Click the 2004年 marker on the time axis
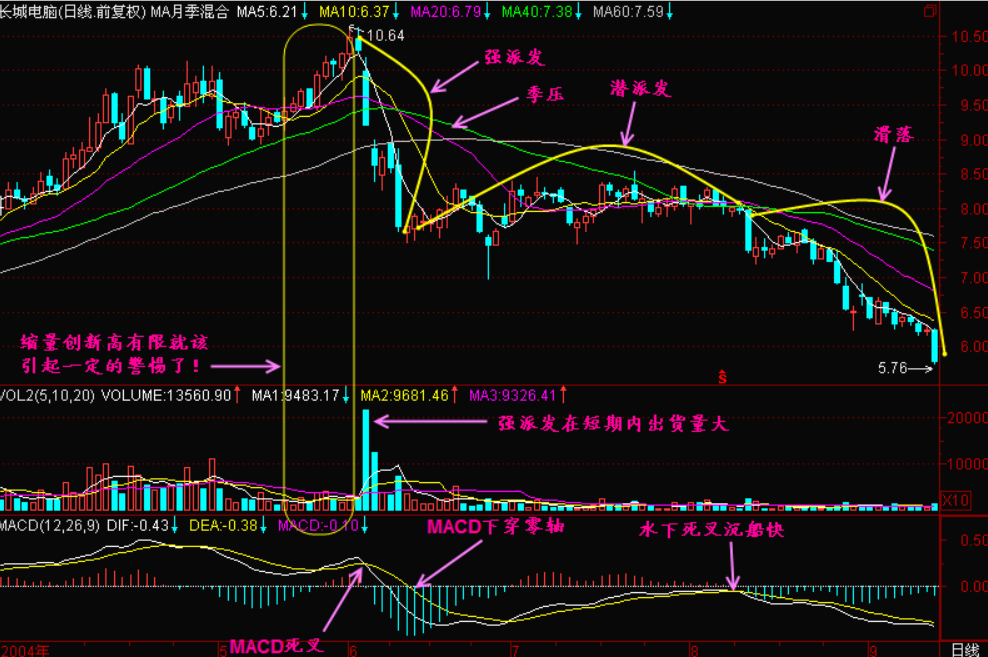The image size is (988, 657). [x=26, y=649]
